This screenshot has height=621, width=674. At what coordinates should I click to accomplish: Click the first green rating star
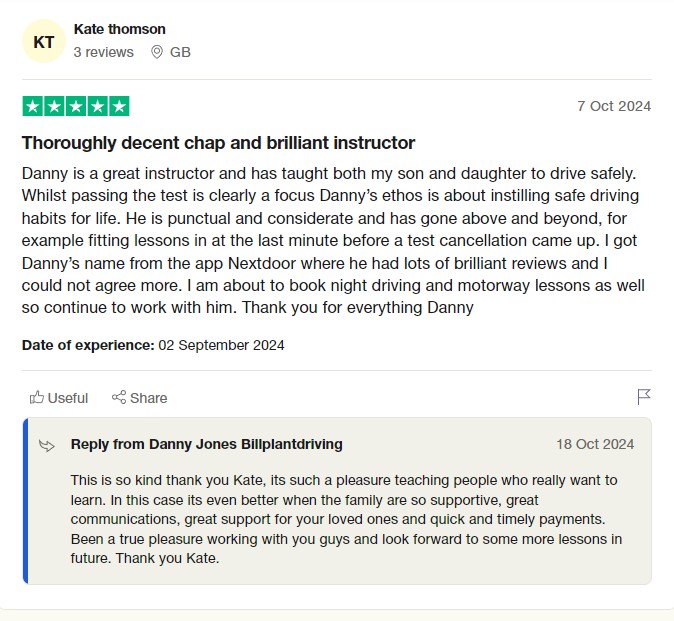(x=32, y=106)
